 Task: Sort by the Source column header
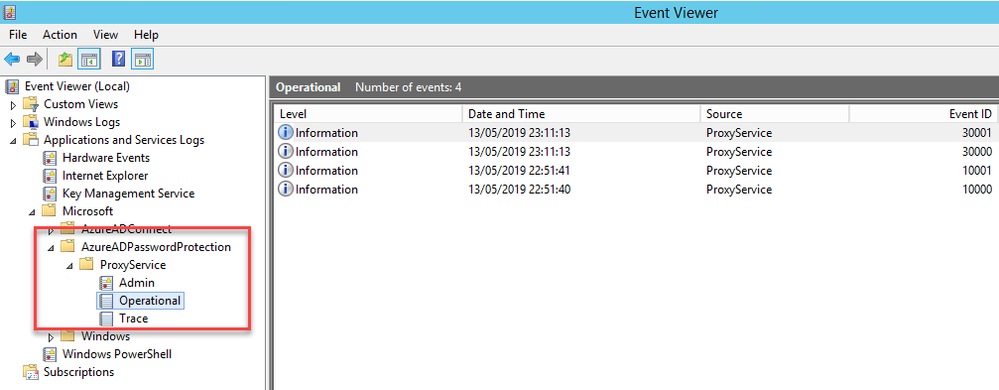pos(774,114)
